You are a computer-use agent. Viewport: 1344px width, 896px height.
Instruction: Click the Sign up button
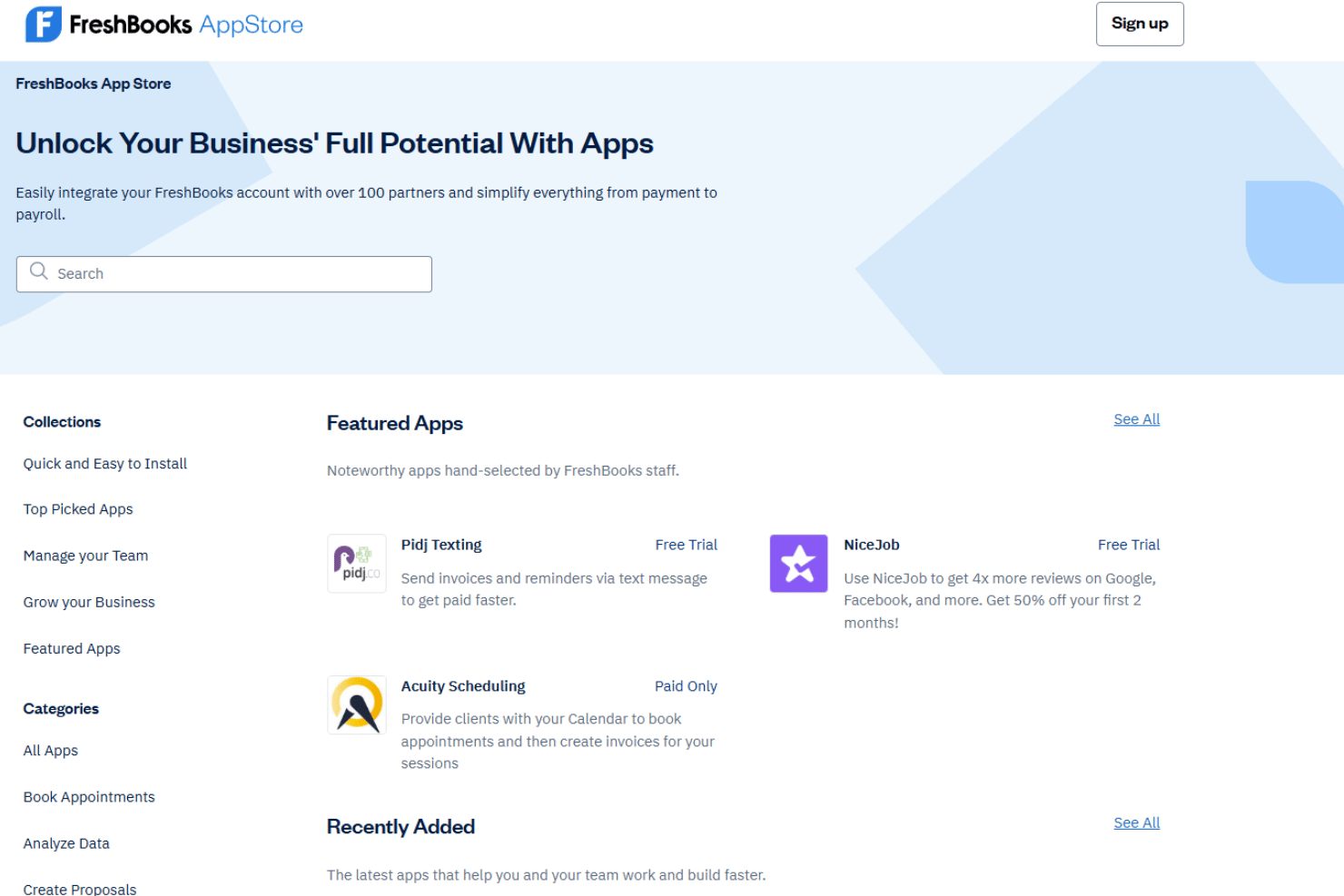pos(1140,24)
